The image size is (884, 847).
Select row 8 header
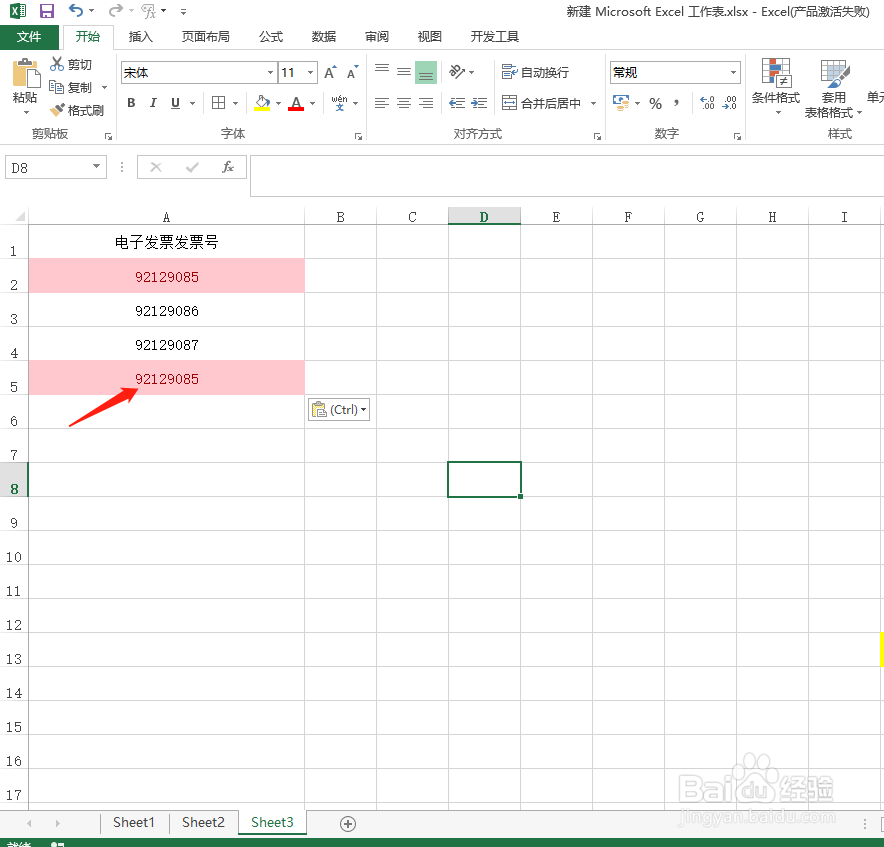(x=14, y=480)
